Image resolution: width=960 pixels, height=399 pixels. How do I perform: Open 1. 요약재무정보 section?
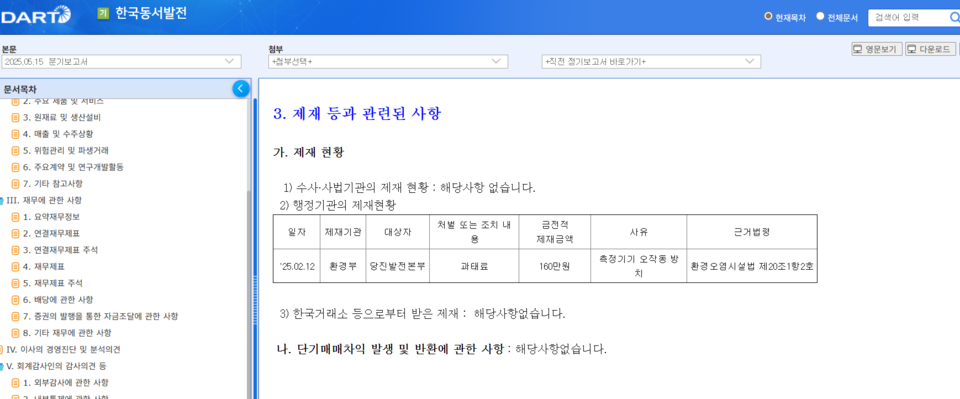[x=51, y=217]
